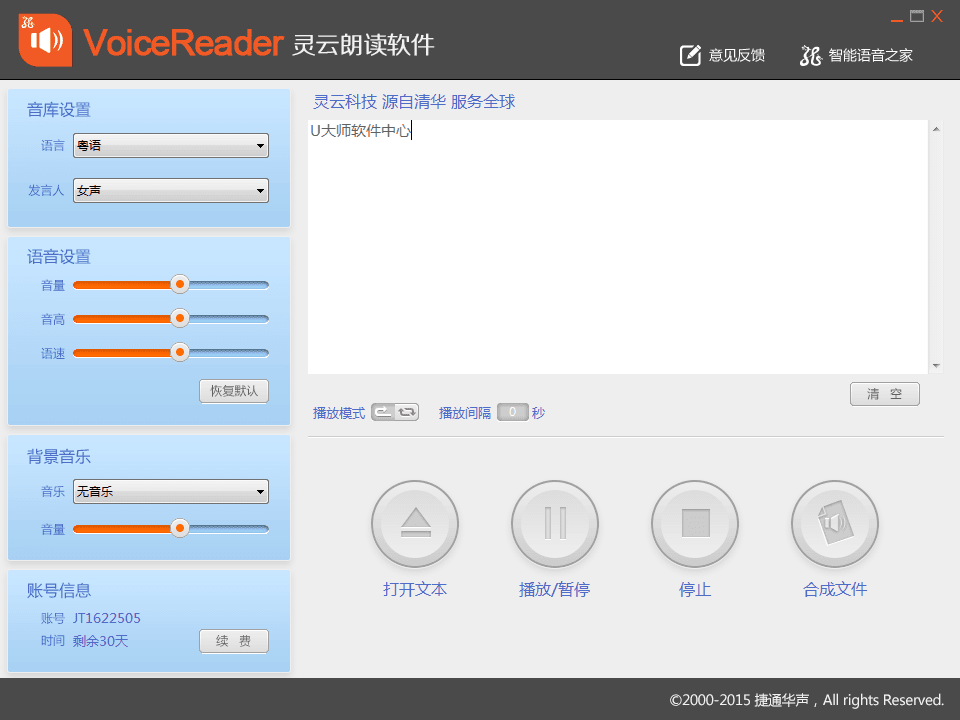The height and width of the screenshot is (720, 960).
Task: Click the 语速 slider handle
Action: click(x=179, y=353)
